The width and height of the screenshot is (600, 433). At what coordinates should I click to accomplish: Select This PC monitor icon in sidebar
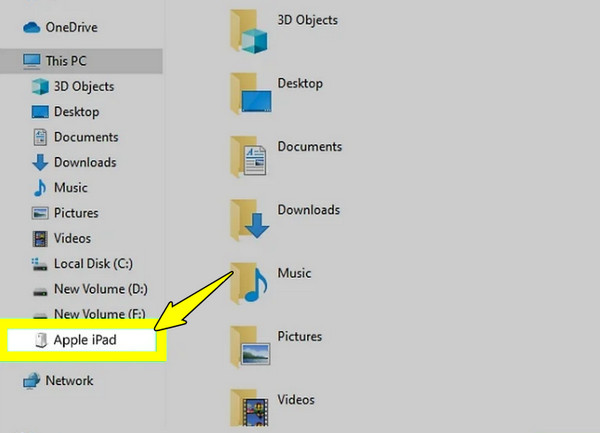click(31, 61)
